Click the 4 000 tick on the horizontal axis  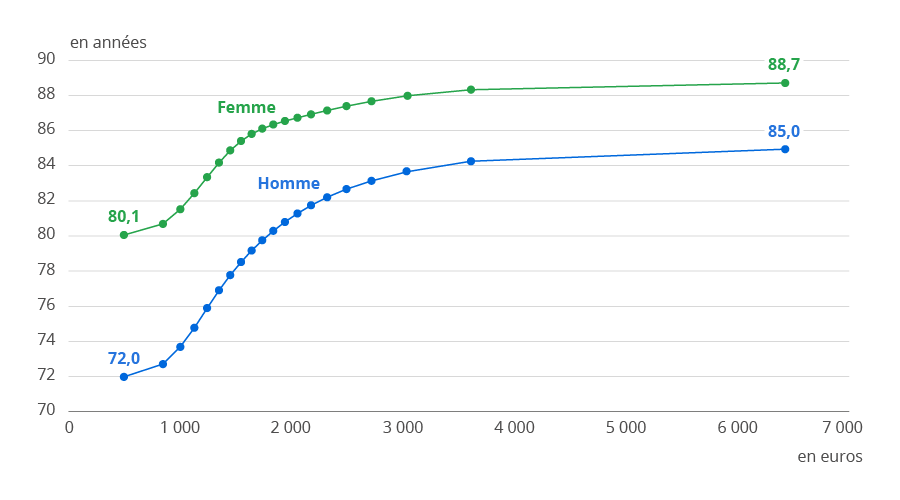tap(514, 427)
